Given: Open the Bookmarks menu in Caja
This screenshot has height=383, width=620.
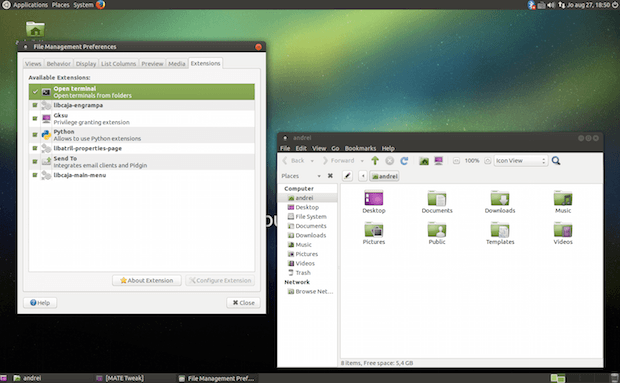Looking at the screenshot, I should coord(360,148).
